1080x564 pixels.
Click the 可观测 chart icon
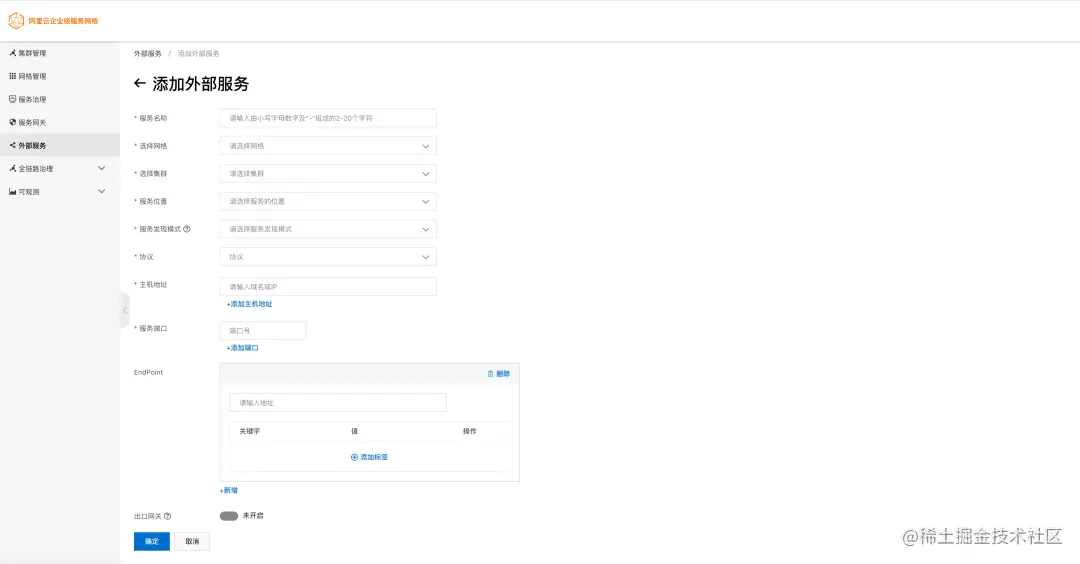[x=12, y=191]
